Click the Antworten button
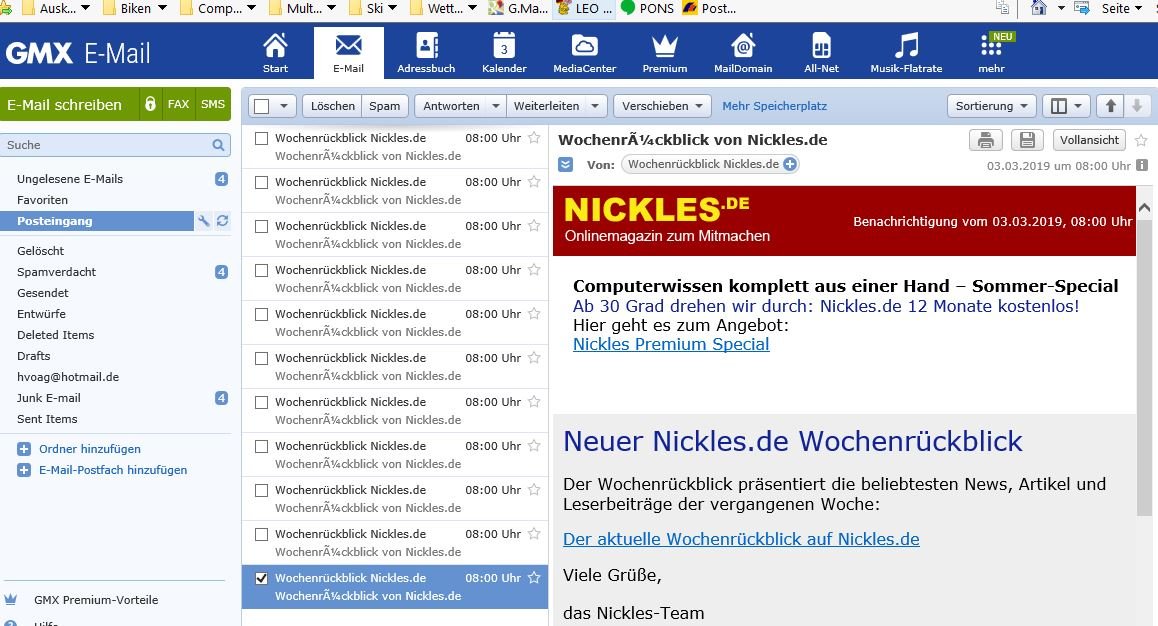The height and width of the screenshot is (626, 1158). point(451,106)
